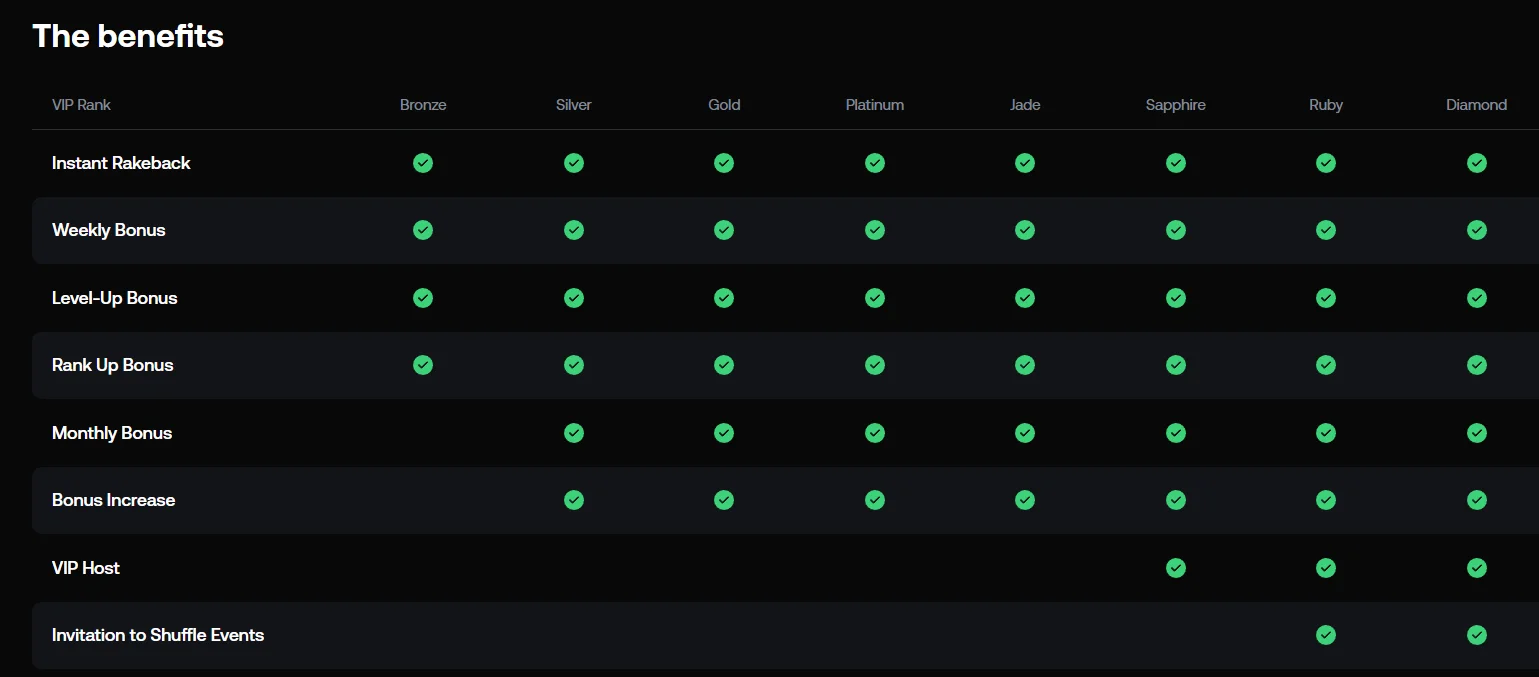This screenshot has width=1539, height=677.
Task: Select the Shuffle Events invitation checkmark for Ruby
Action: pyautogui.click(x=1326, y=635)
